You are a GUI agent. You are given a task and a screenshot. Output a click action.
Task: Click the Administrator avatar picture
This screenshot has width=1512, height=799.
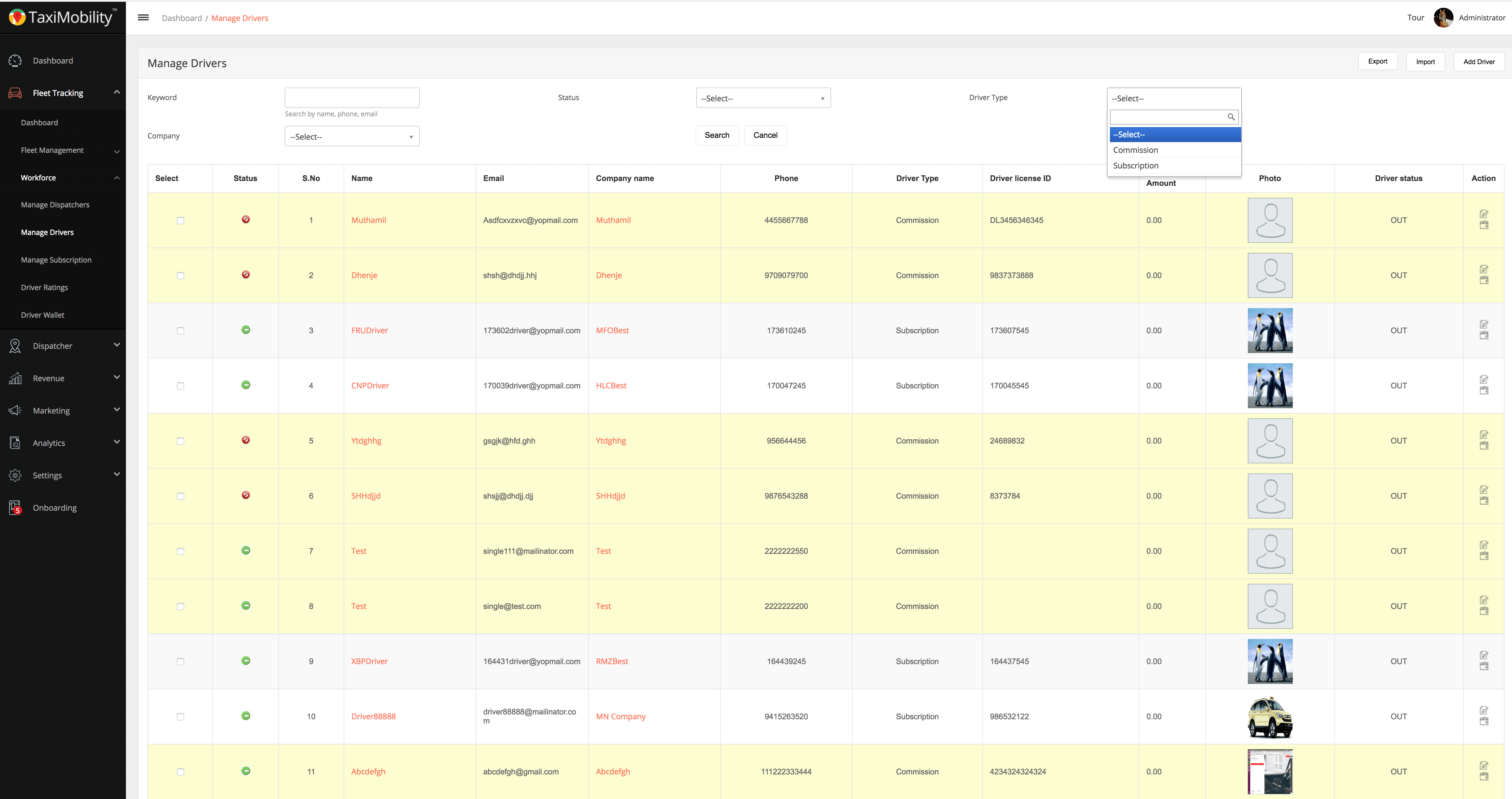[x=1443, y=18]
